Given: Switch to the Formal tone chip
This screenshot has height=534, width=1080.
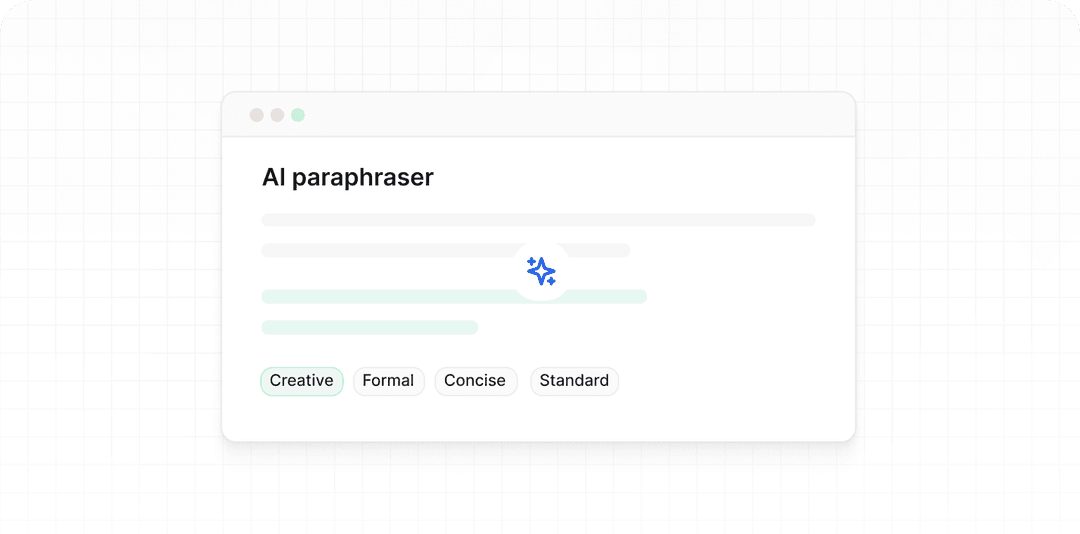Looking at the screenshot, I should pos(388,381).
